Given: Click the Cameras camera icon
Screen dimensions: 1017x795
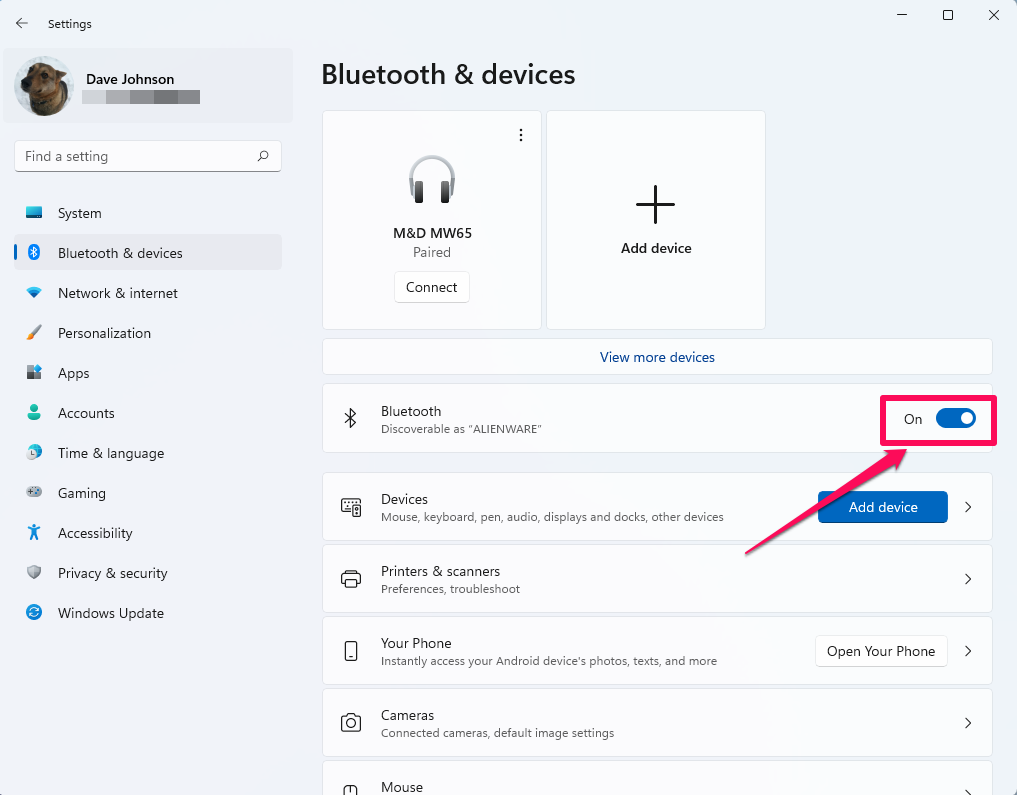Looking at the screenshot, I should [x=351, y=723].
